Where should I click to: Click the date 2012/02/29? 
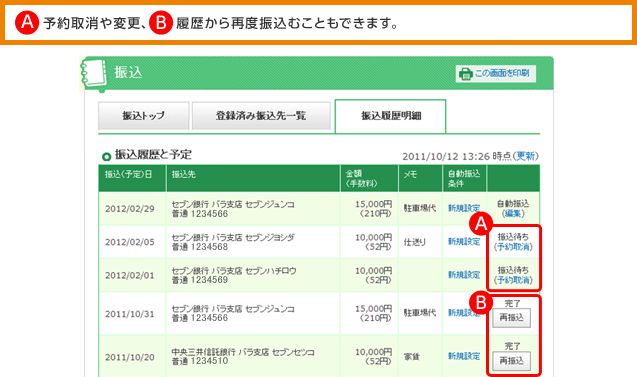(130, 209)
